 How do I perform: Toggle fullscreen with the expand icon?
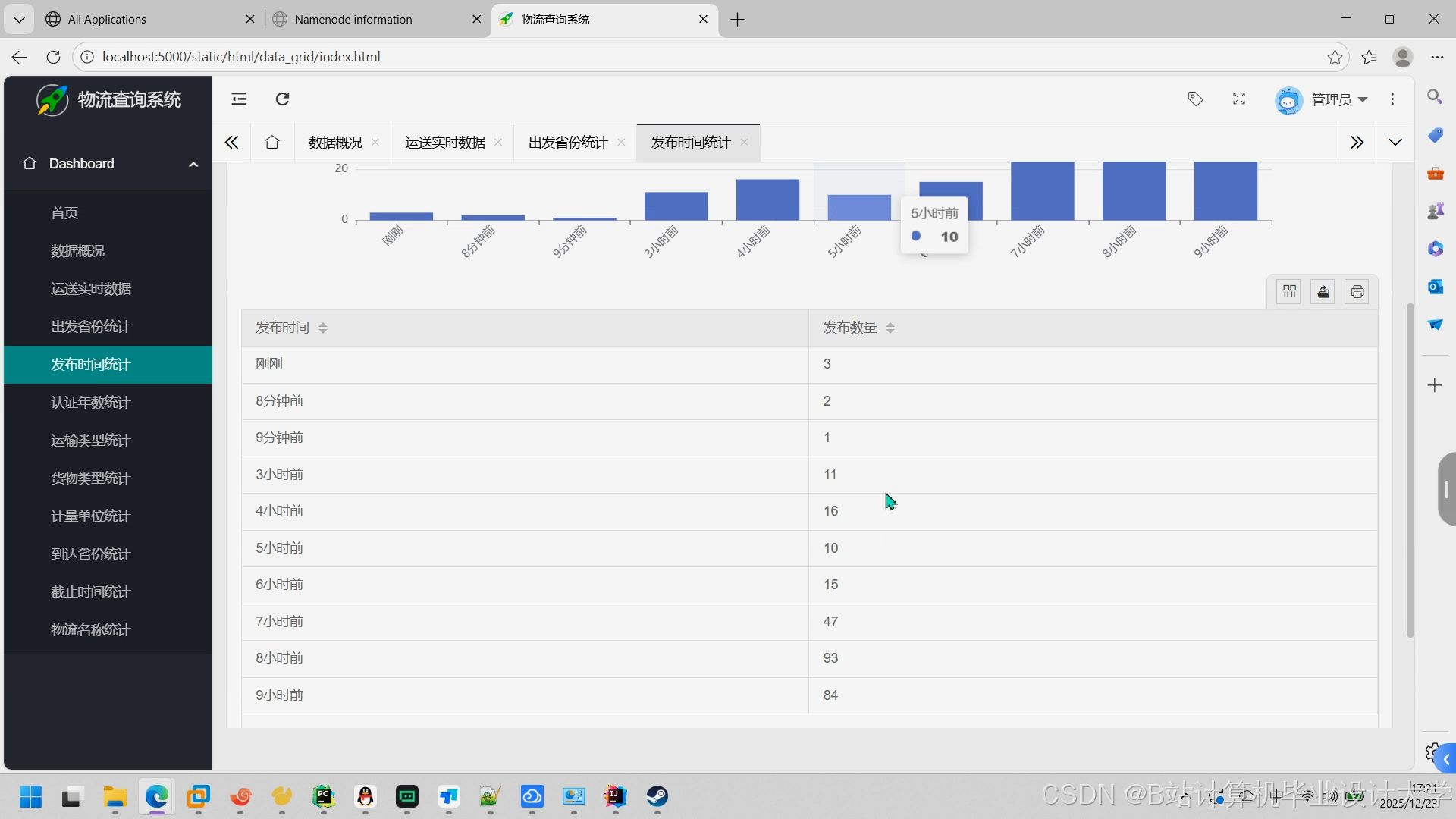tap(1239, 99)
